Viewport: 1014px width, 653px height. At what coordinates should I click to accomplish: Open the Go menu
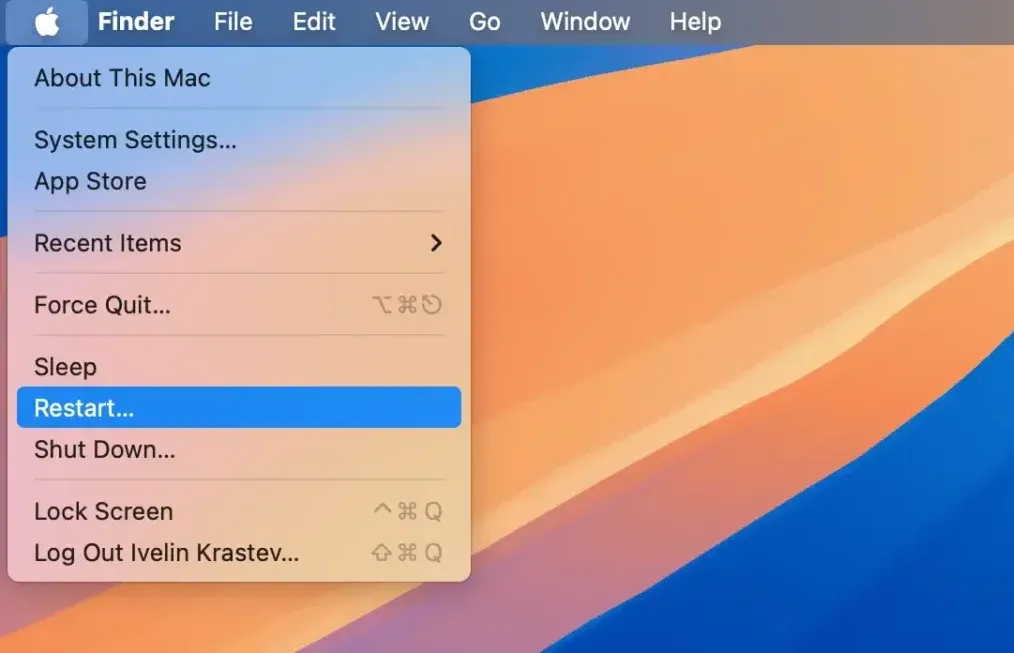click(x=484, y=22)
